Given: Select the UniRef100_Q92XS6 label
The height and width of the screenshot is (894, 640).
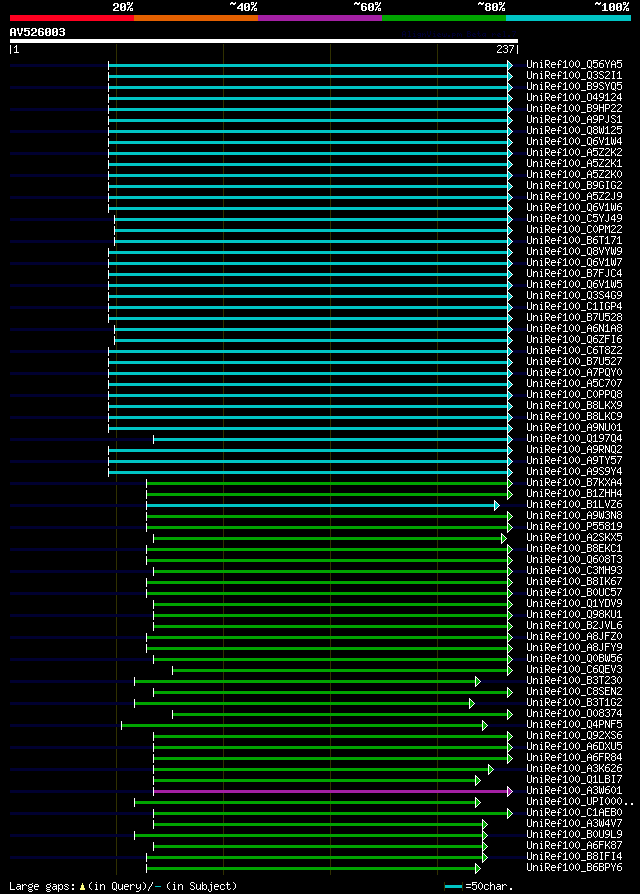Looking at the screenshot, I should tap(574, 735).
